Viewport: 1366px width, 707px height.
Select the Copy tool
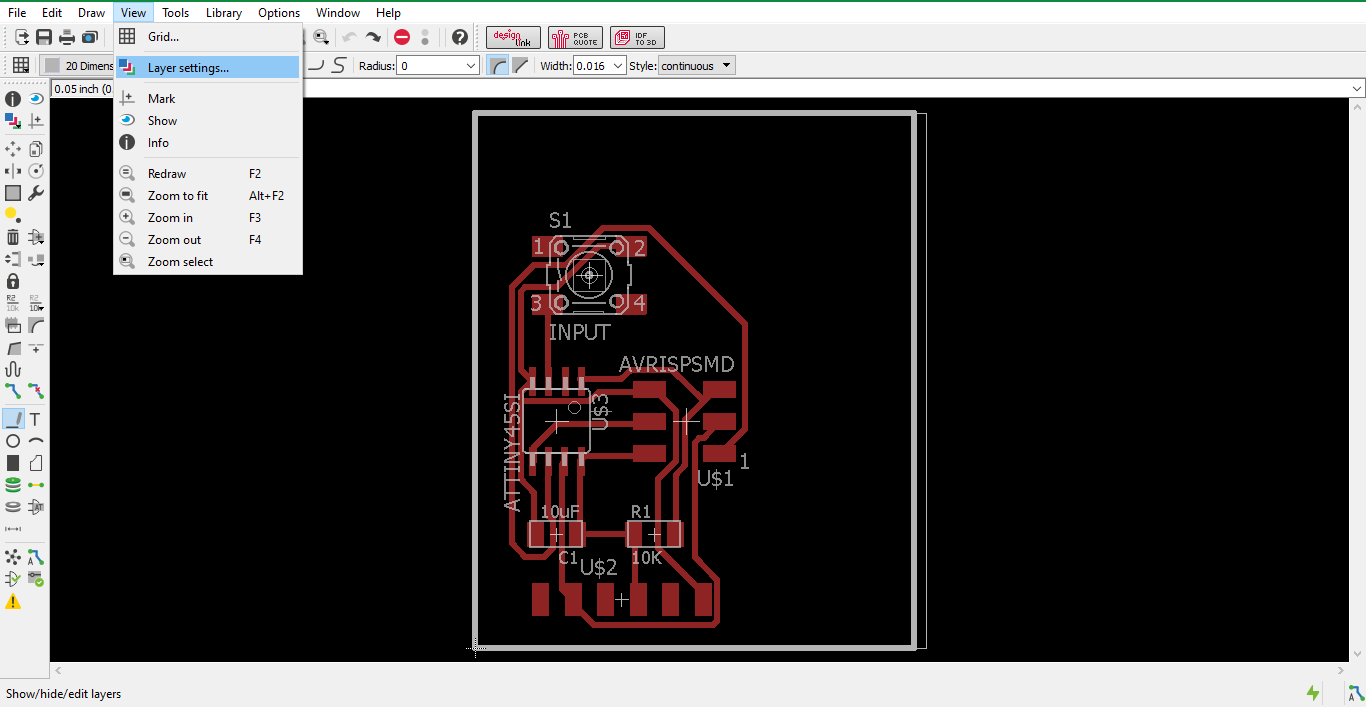tap(36, 149)
